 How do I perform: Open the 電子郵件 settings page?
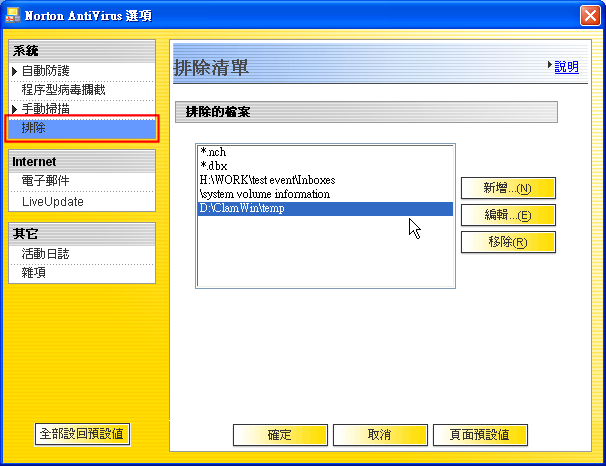46,181
